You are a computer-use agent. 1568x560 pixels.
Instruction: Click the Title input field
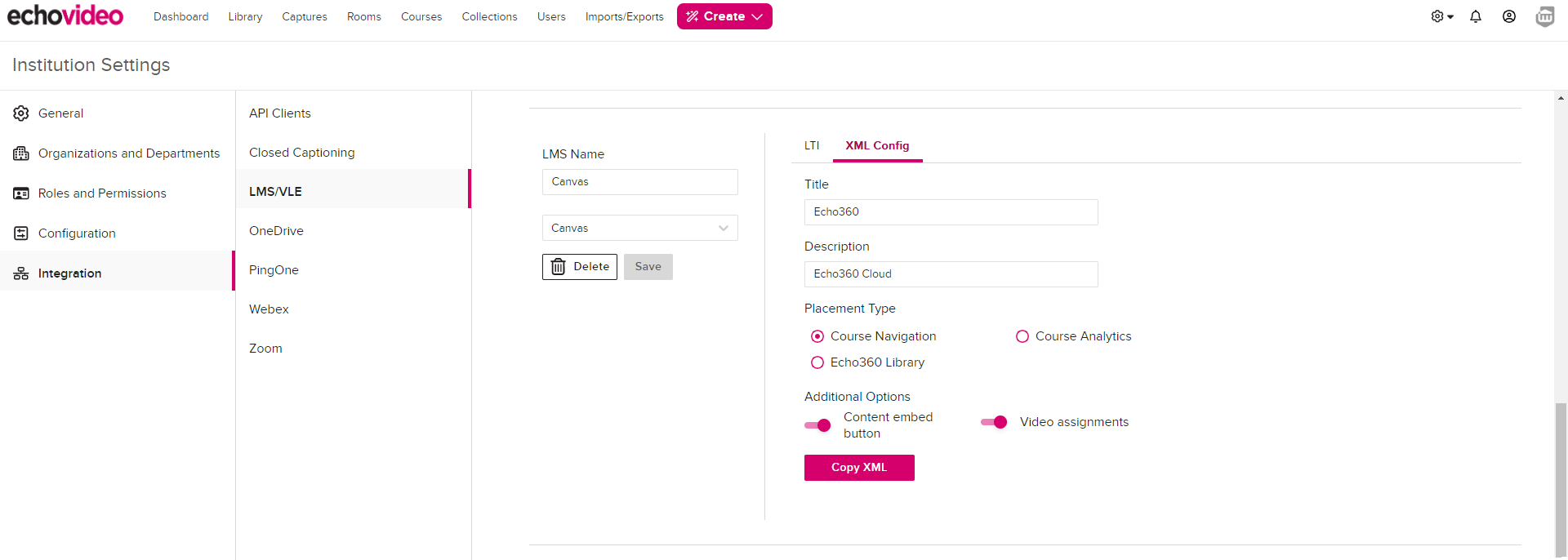tap(951, 212)
